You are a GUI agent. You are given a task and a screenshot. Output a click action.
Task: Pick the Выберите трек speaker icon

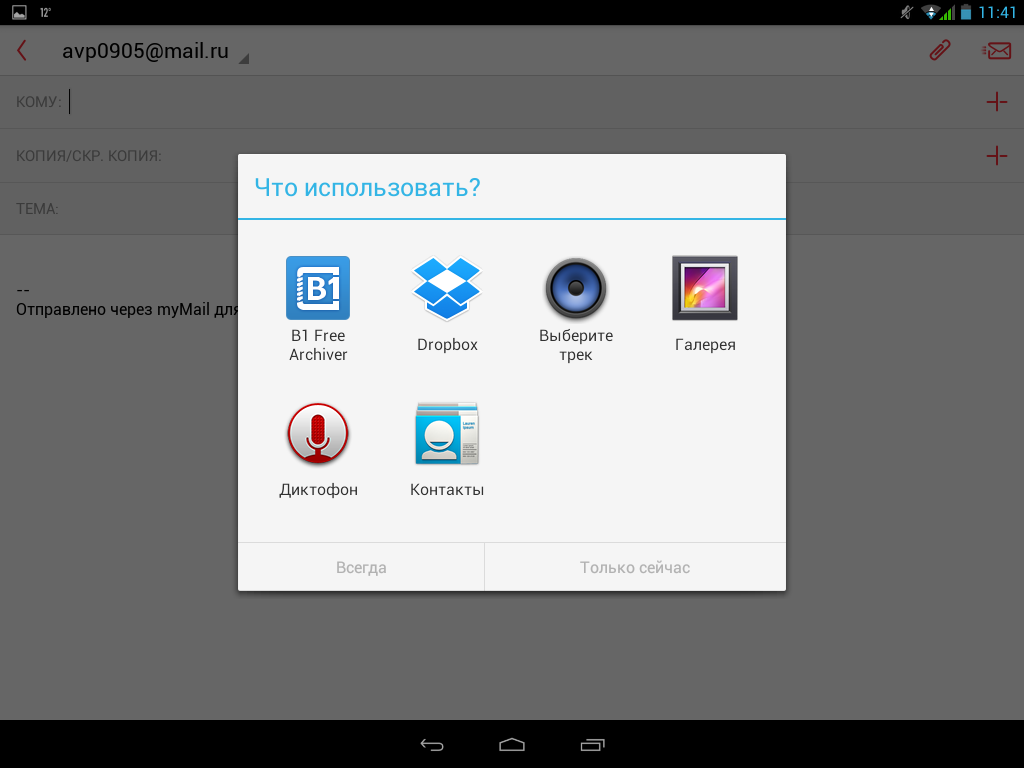(576, 288)
